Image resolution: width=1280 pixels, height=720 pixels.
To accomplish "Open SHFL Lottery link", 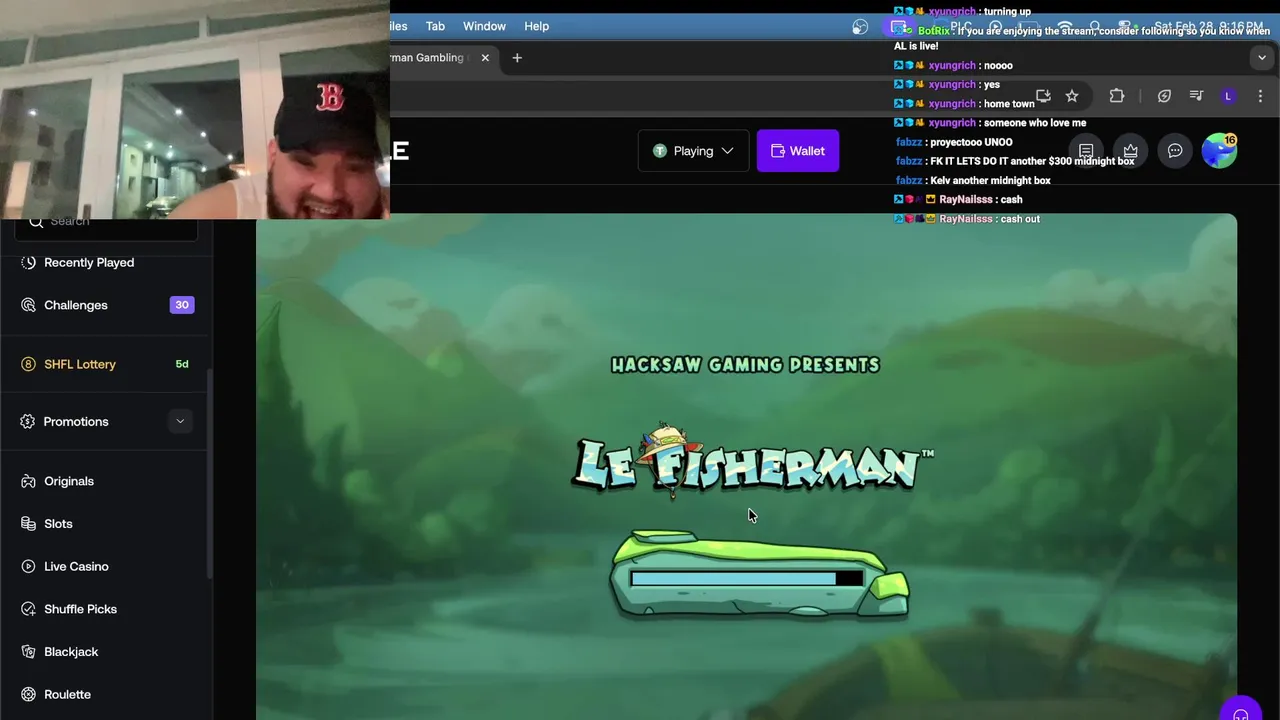I will [80, 364].
